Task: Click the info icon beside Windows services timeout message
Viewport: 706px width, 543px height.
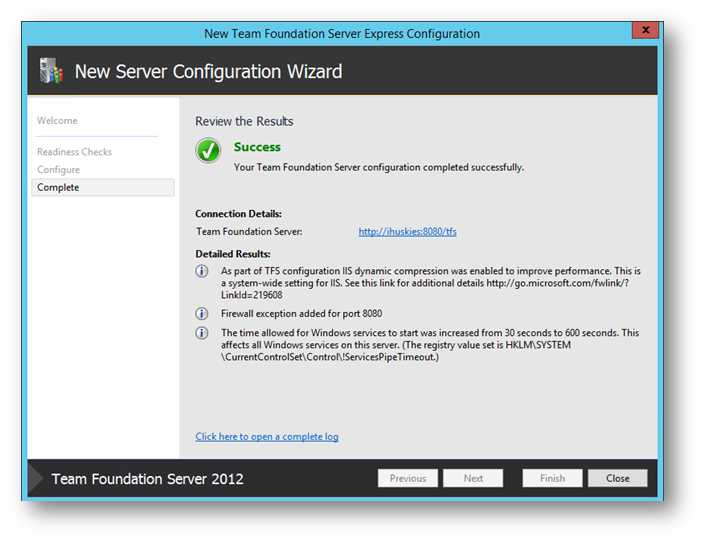Action: (x=202, y=333)
